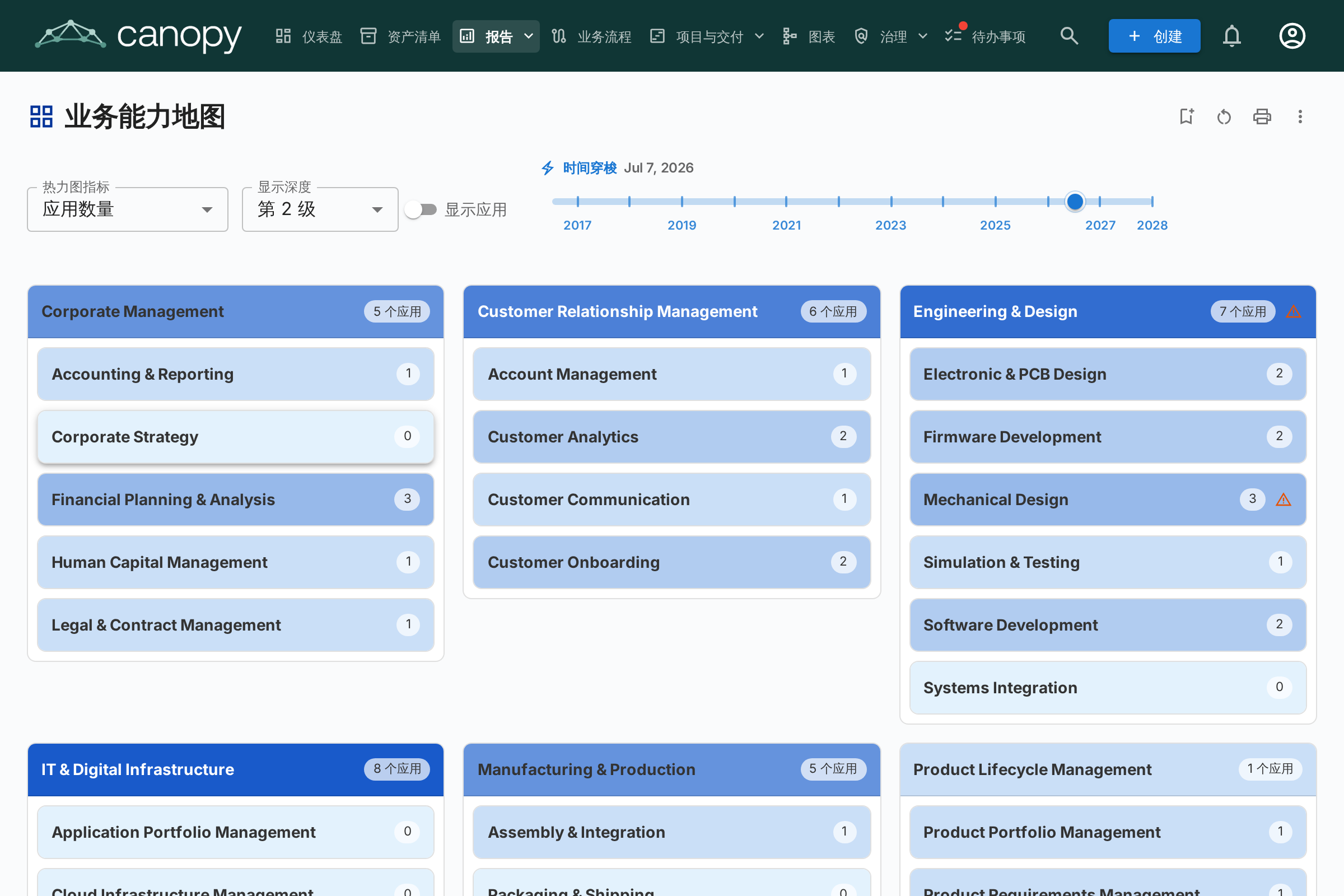Screen dimensions: 1344x896
Task: Select the Corporate Strategy capability
Action: (235, 437)
